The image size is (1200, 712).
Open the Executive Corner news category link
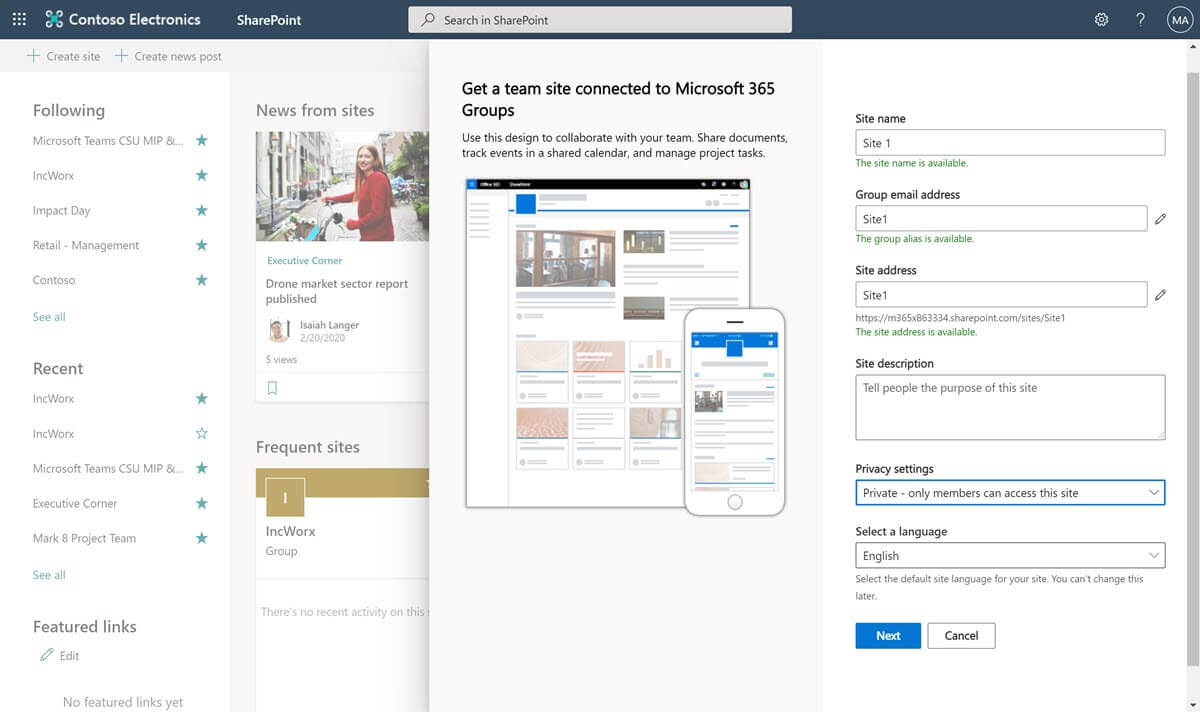[304, 260]
